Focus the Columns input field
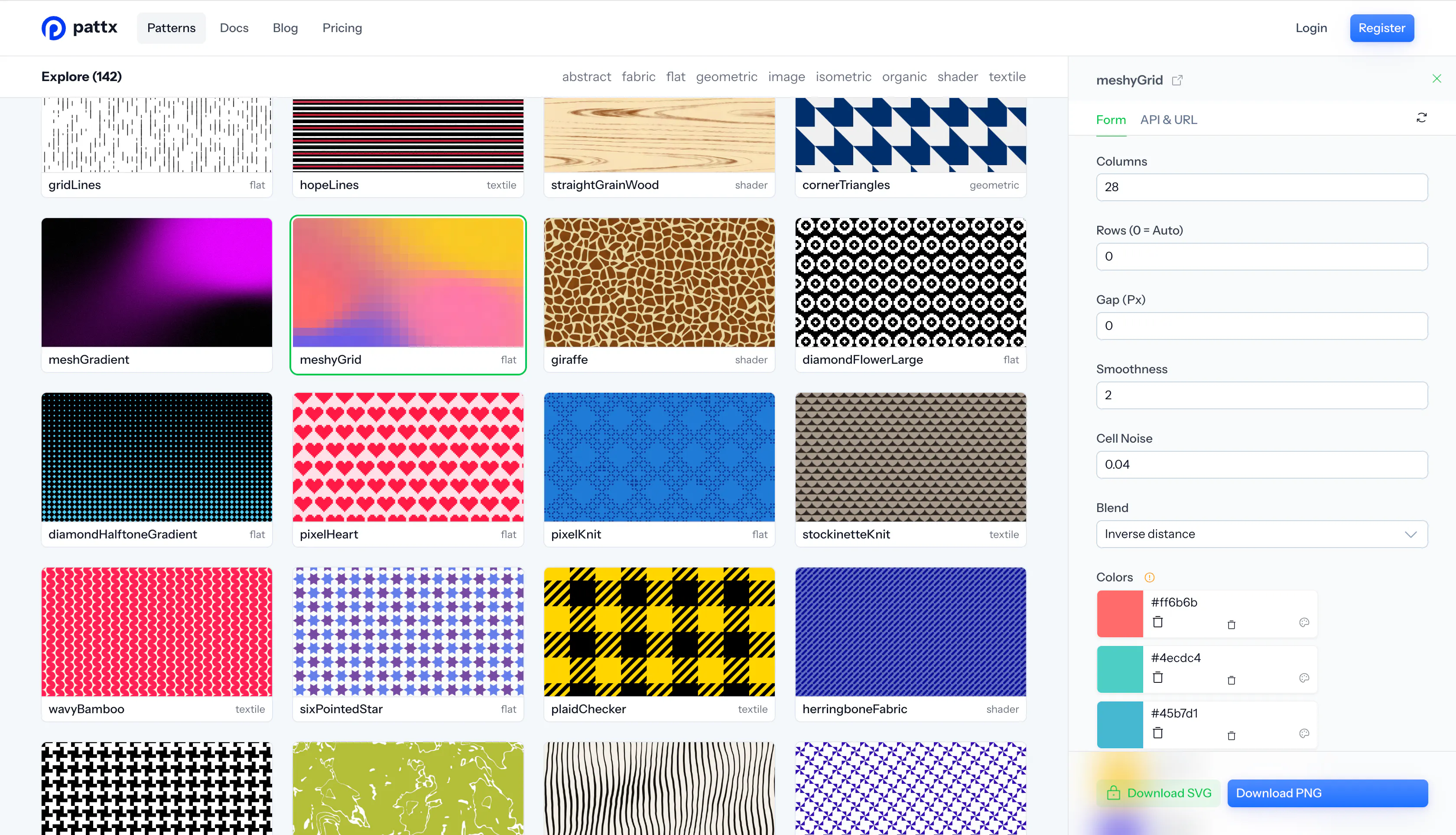Screen dimensions: 1456x835 (x=1262, y=187)
